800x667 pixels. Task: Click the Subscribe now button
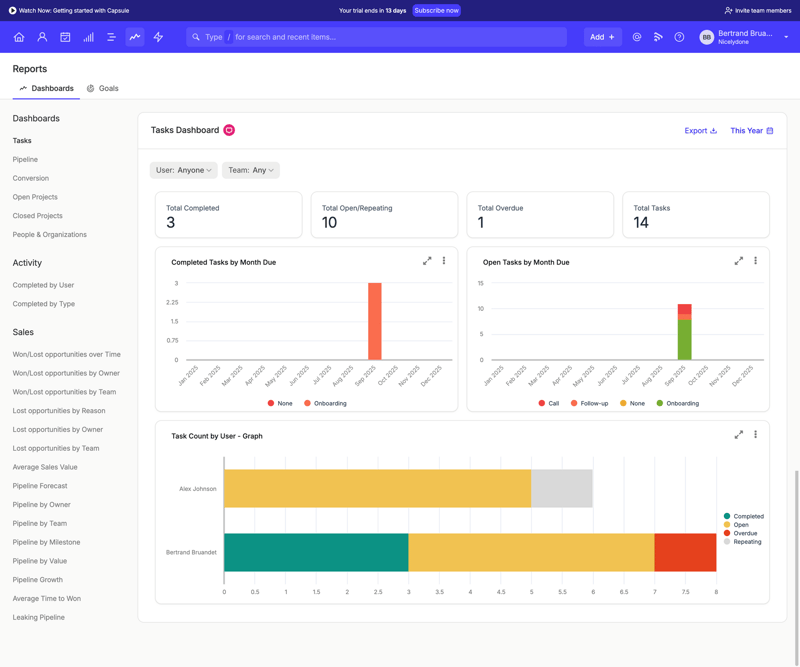tap(435, 9)
